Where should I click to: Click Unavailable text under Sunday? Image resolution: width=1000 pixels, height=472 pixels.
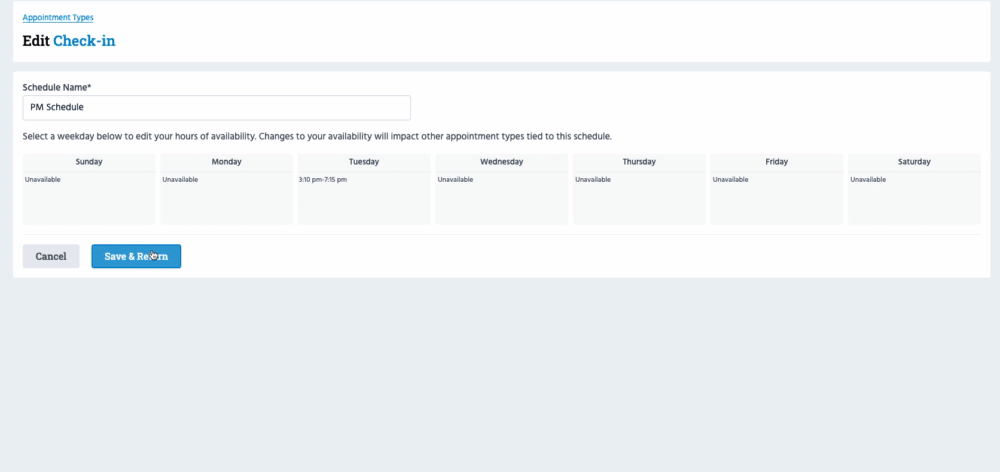tap(43, 180)
